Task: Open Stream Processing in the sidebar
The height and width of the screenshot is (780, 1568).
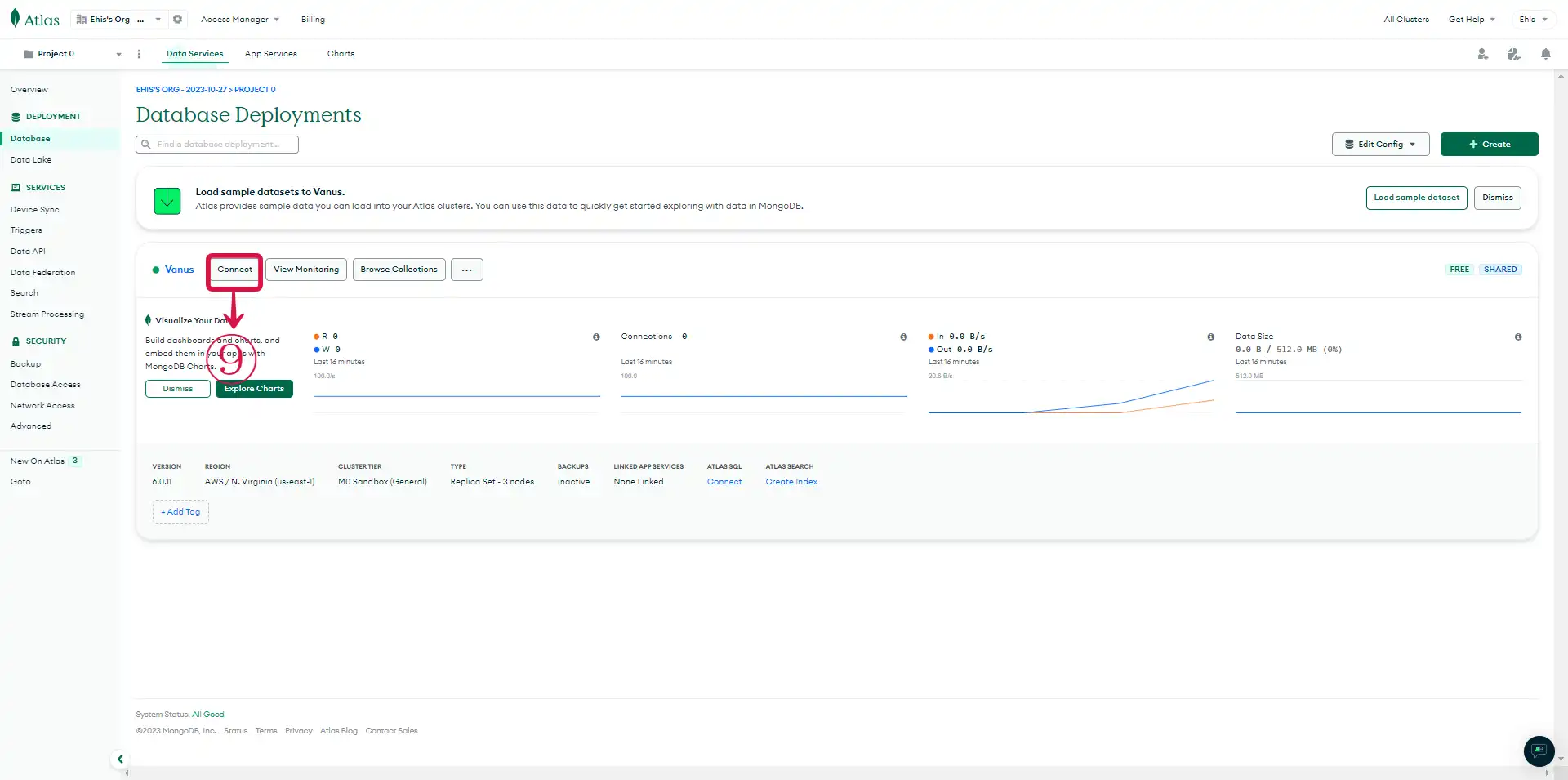Action: [47, 314]
